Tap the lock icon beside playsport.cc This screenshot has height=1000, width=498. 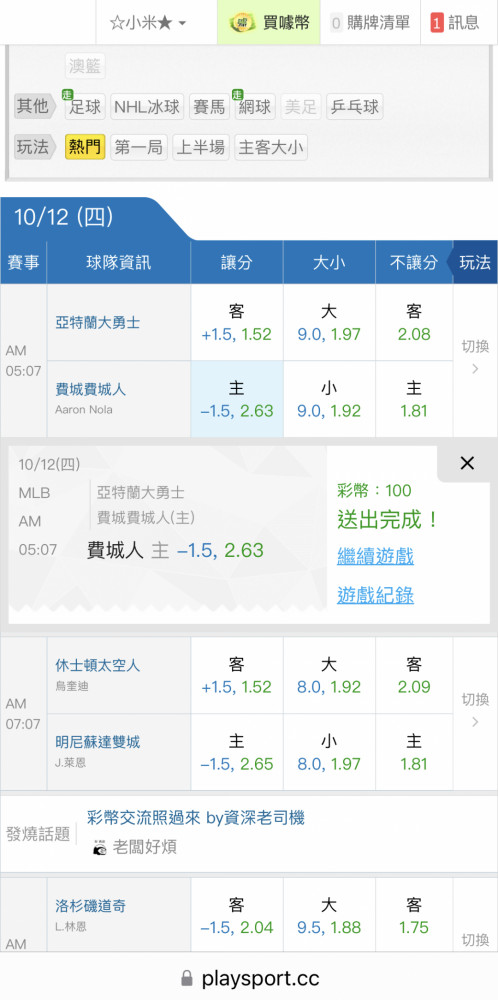tap(187, 978)
